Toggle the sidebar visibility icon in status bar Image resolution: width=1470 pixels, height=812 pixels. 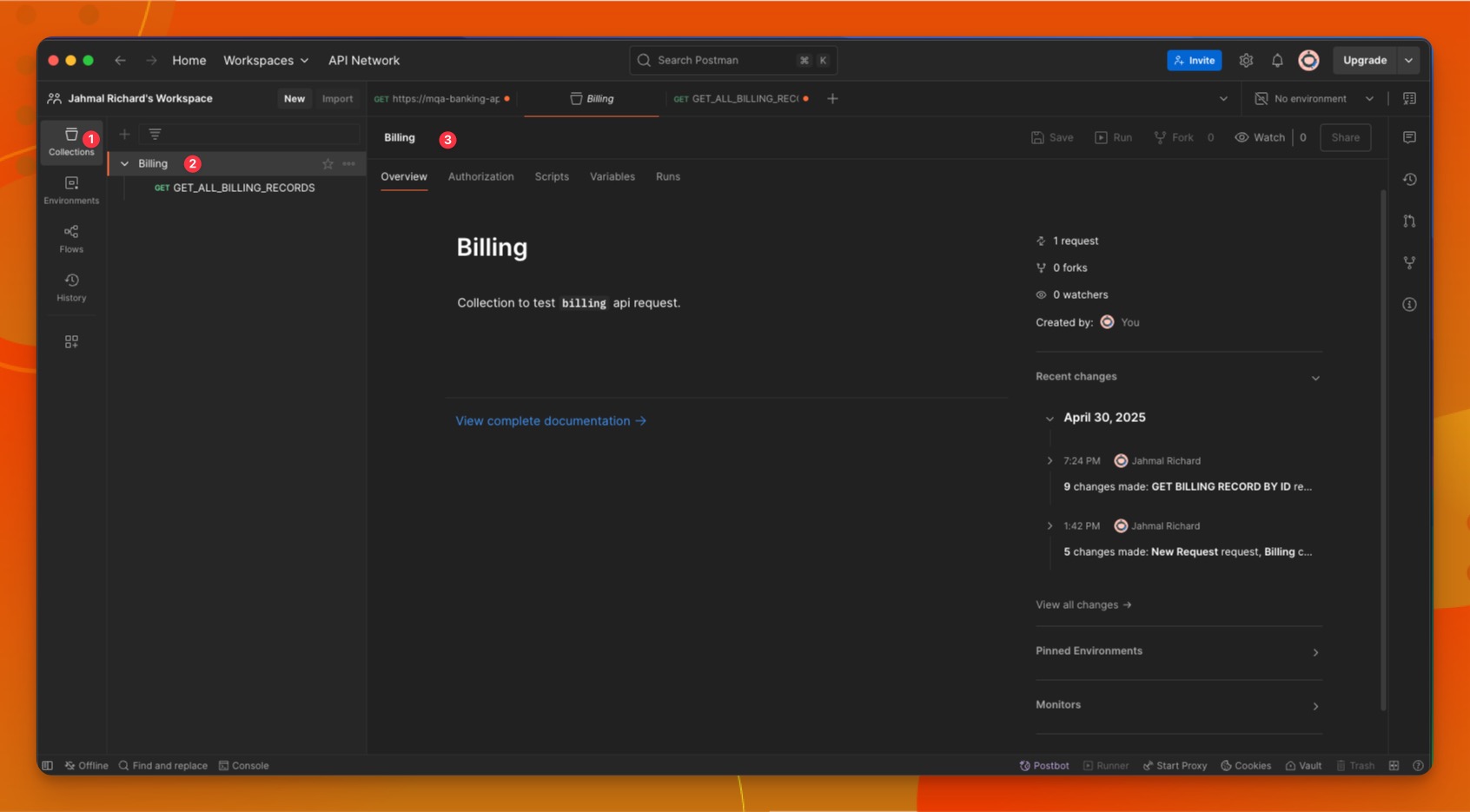coord(48,765)
